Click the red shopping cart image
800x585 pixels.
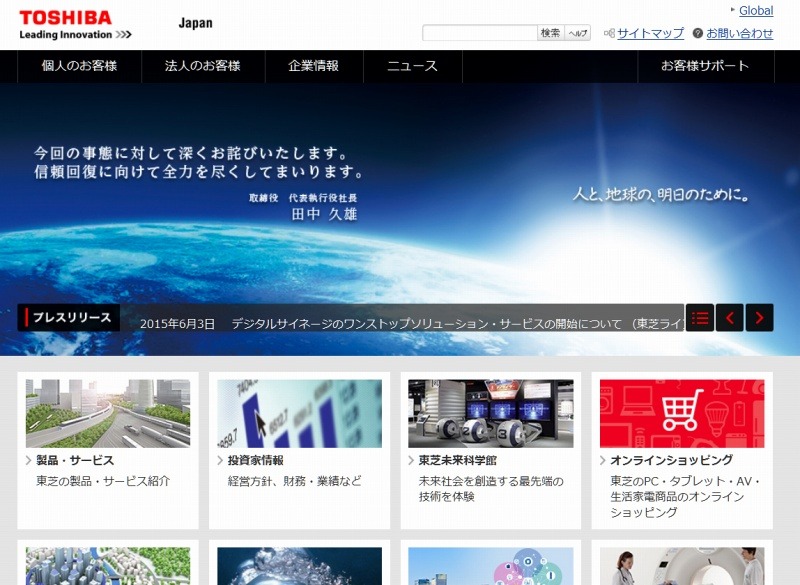682,414
